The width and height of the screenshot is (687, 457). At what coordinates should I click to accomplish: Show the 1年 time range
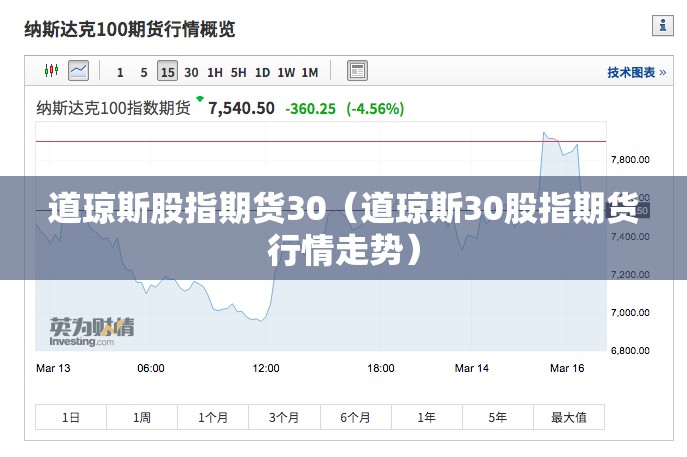pos(426,417)
